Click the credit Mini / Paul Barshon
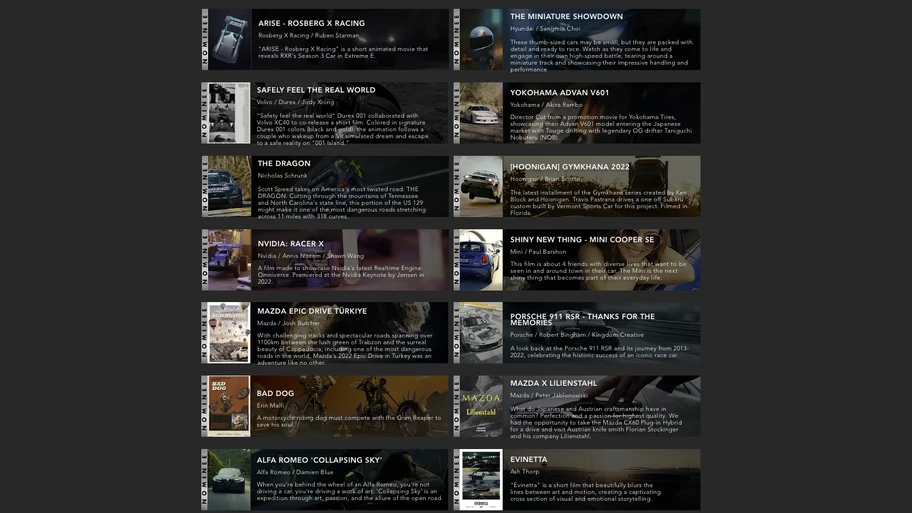 (538, 252)
